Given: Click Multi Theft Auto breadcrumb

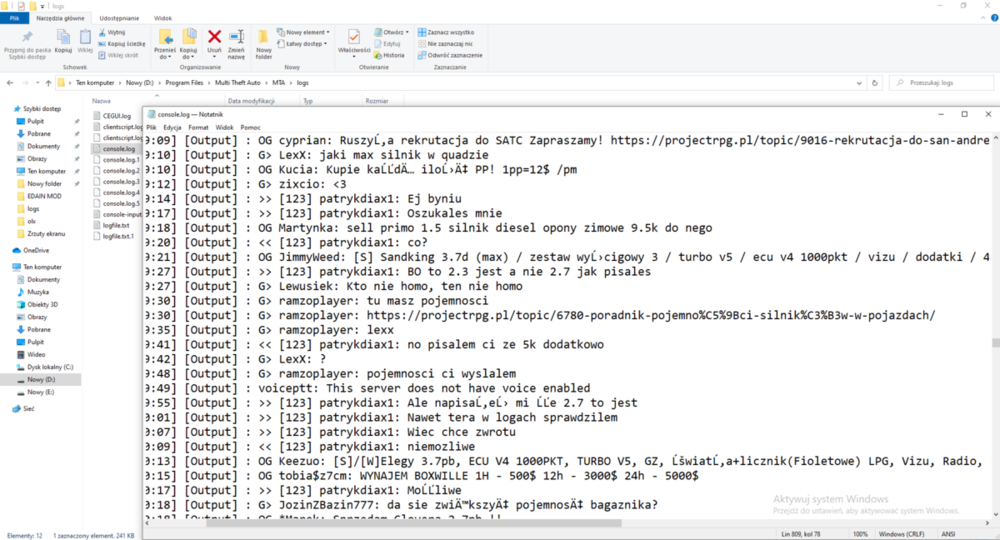Looking at the screenshot, I should tap(237, 83).
